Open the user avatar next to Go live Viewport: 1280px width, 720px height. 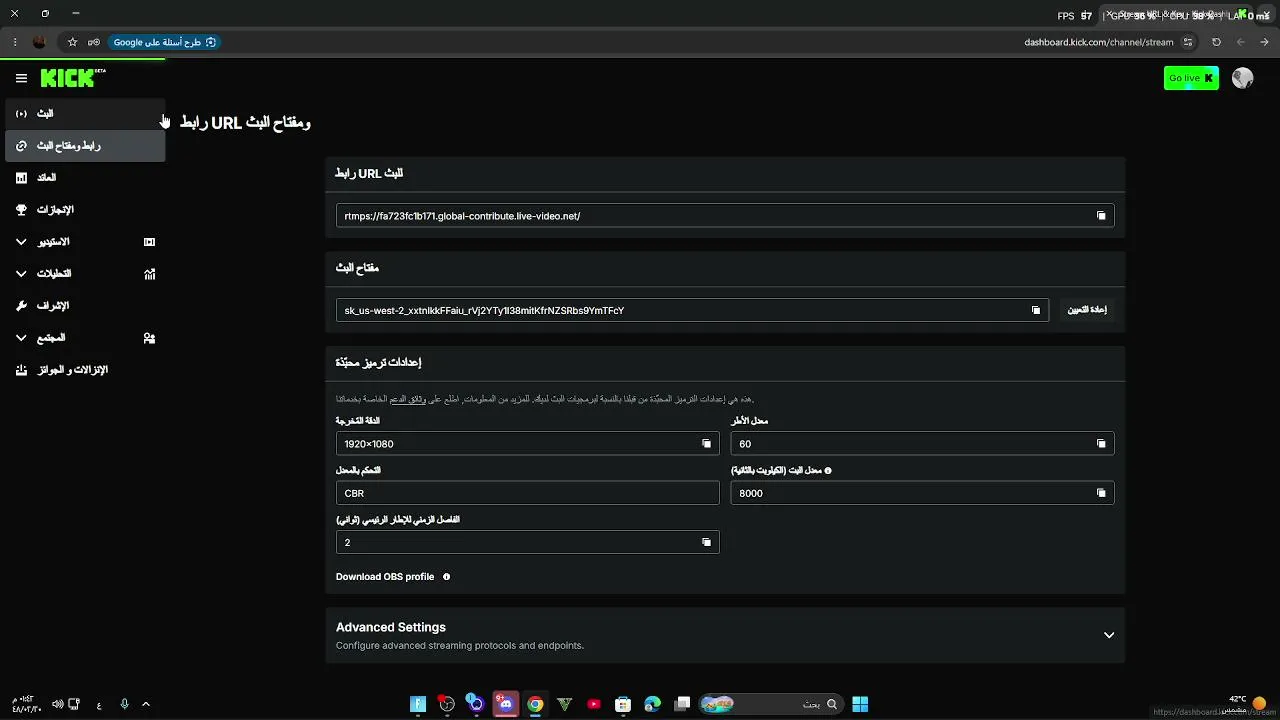(x=1243, y=78)
